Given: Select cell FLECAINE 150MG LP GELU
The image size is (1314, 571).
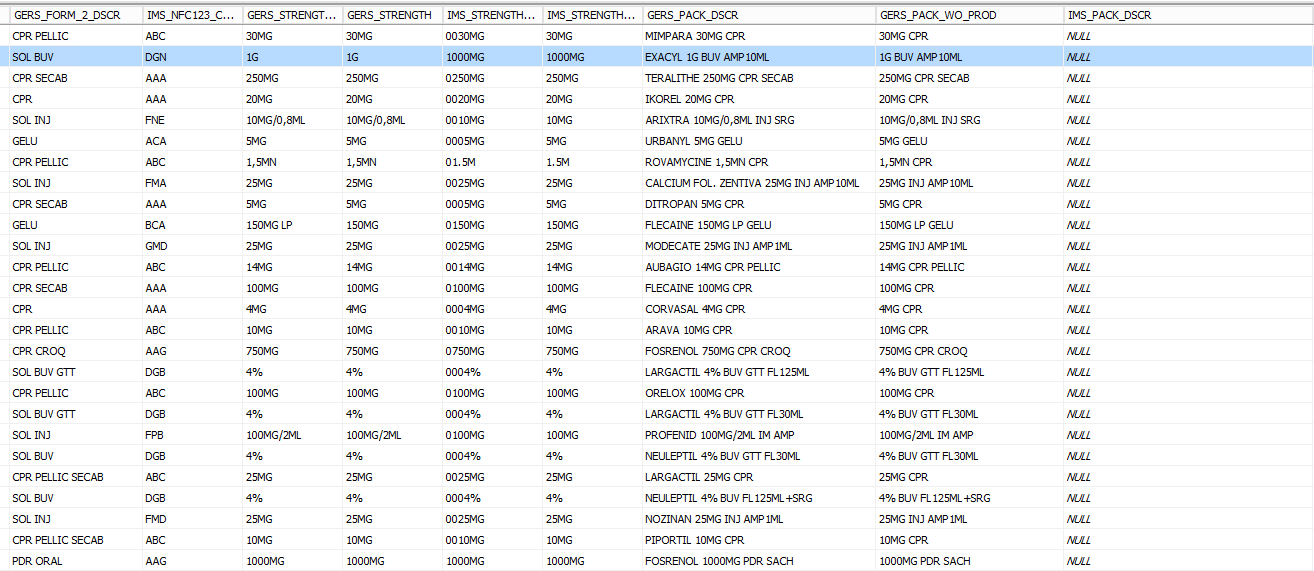Looking at the screenshot, I should (x=759, y=225).
